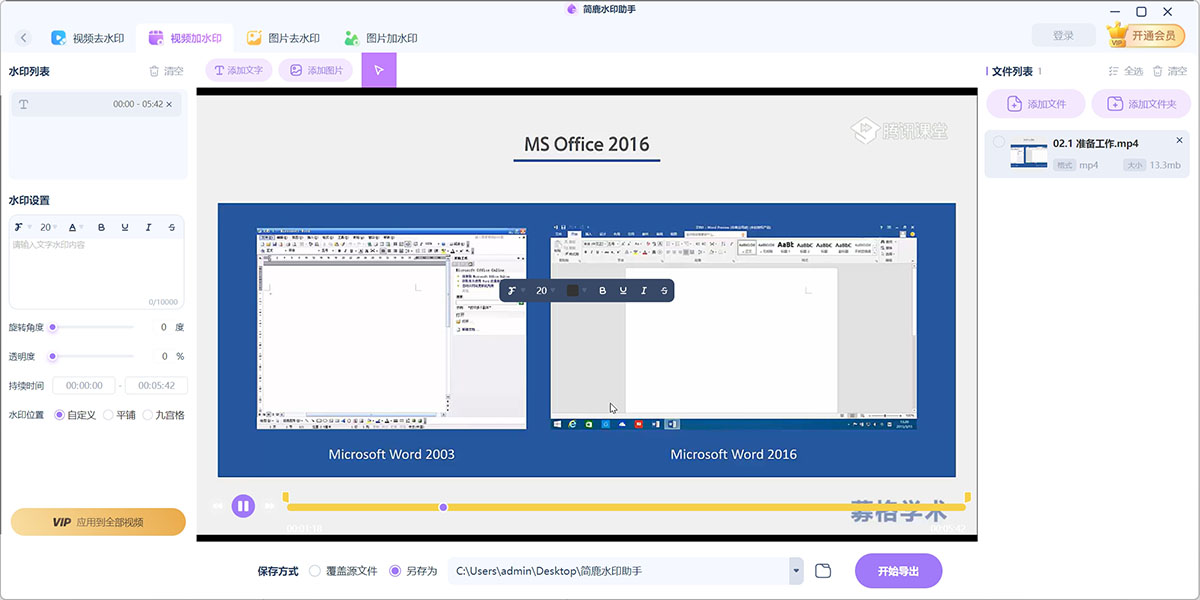Toggle underline in 水印设置 panel

(125, 227)
